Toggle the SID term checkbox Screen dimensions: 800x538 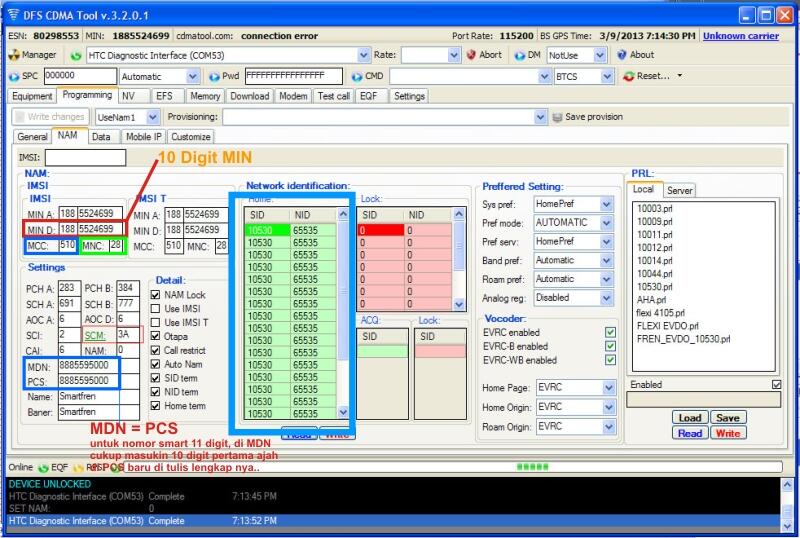click(156, 378)
